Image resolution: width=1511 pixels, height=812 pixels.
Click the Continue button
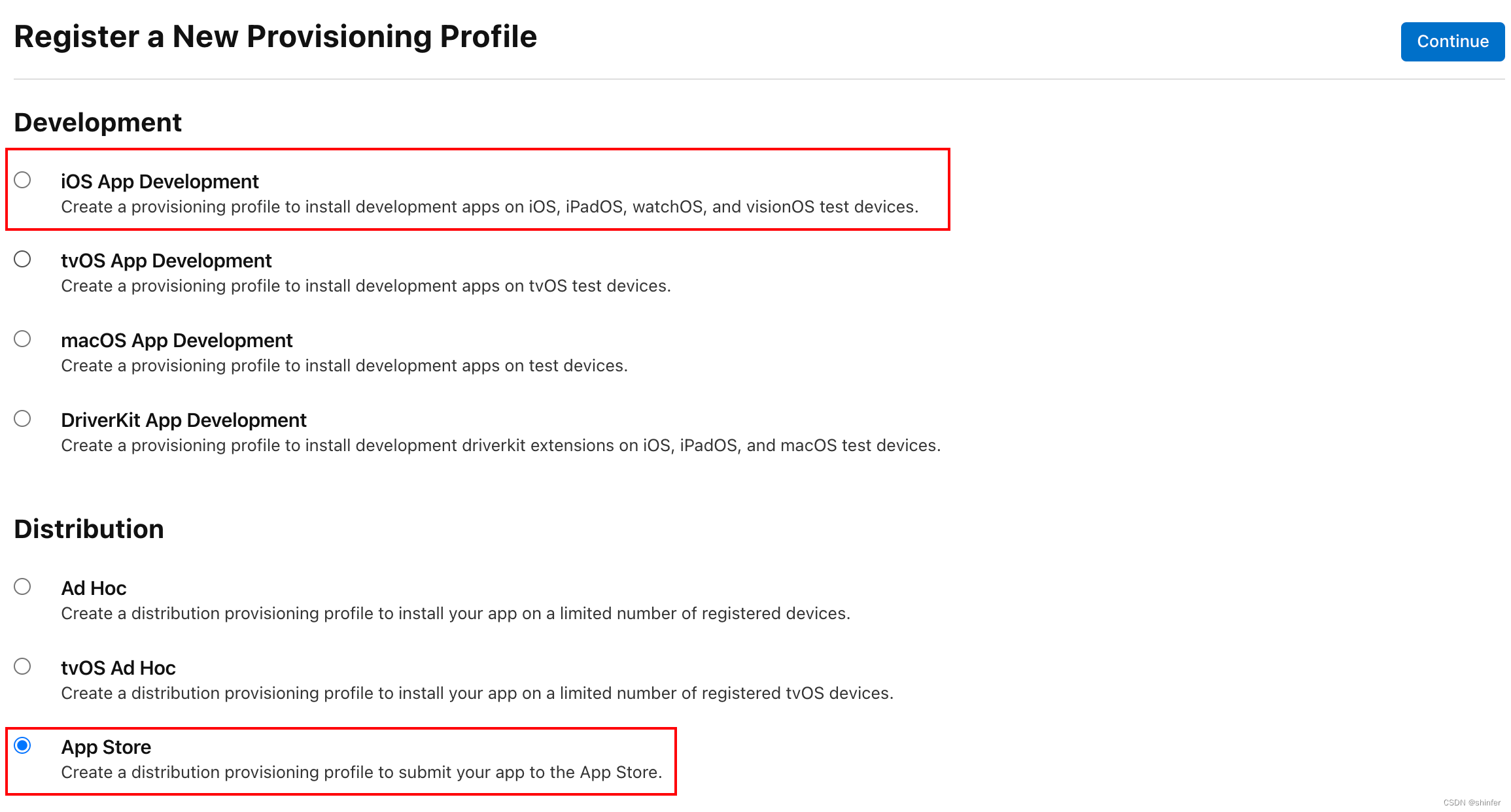coord(1452,41)
